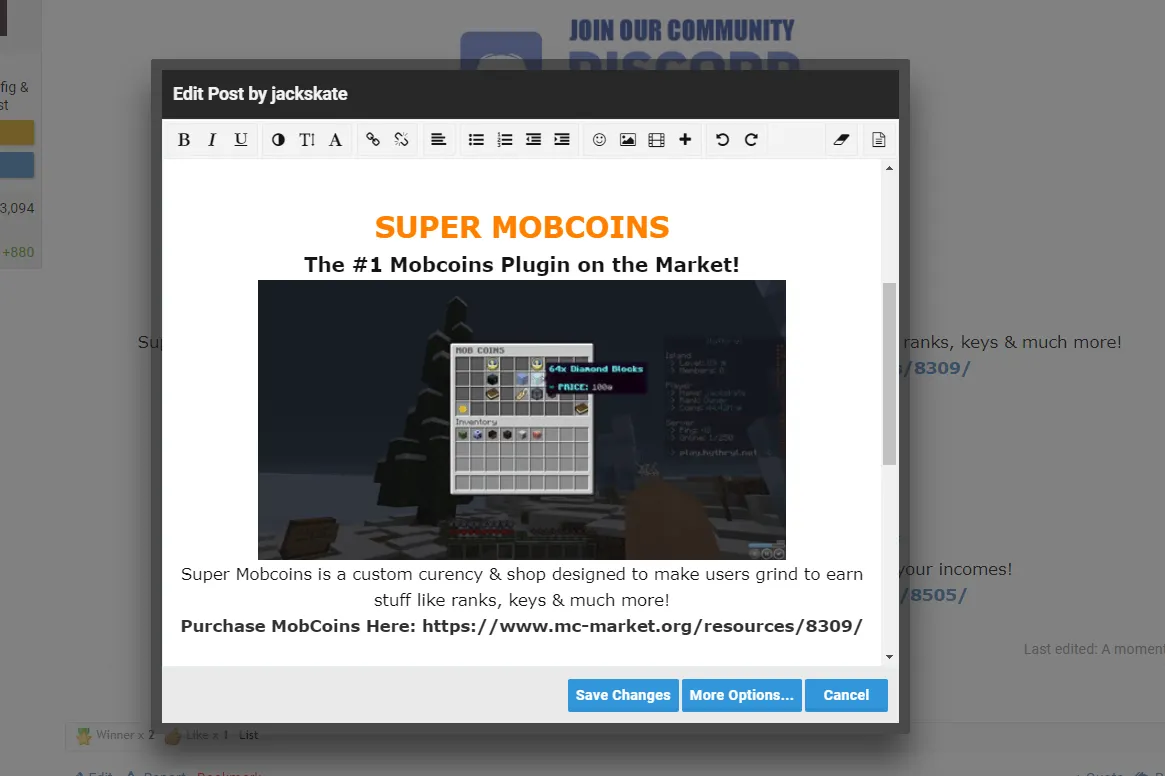This screenshot has height=776, width=1165.
Task: Insert an ordered numbered list
Action: 505,140
